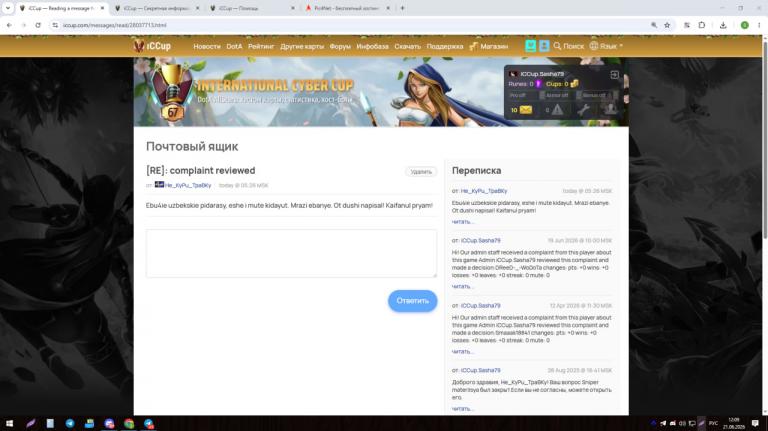Delete the message with Удалить button

(421, 172)
